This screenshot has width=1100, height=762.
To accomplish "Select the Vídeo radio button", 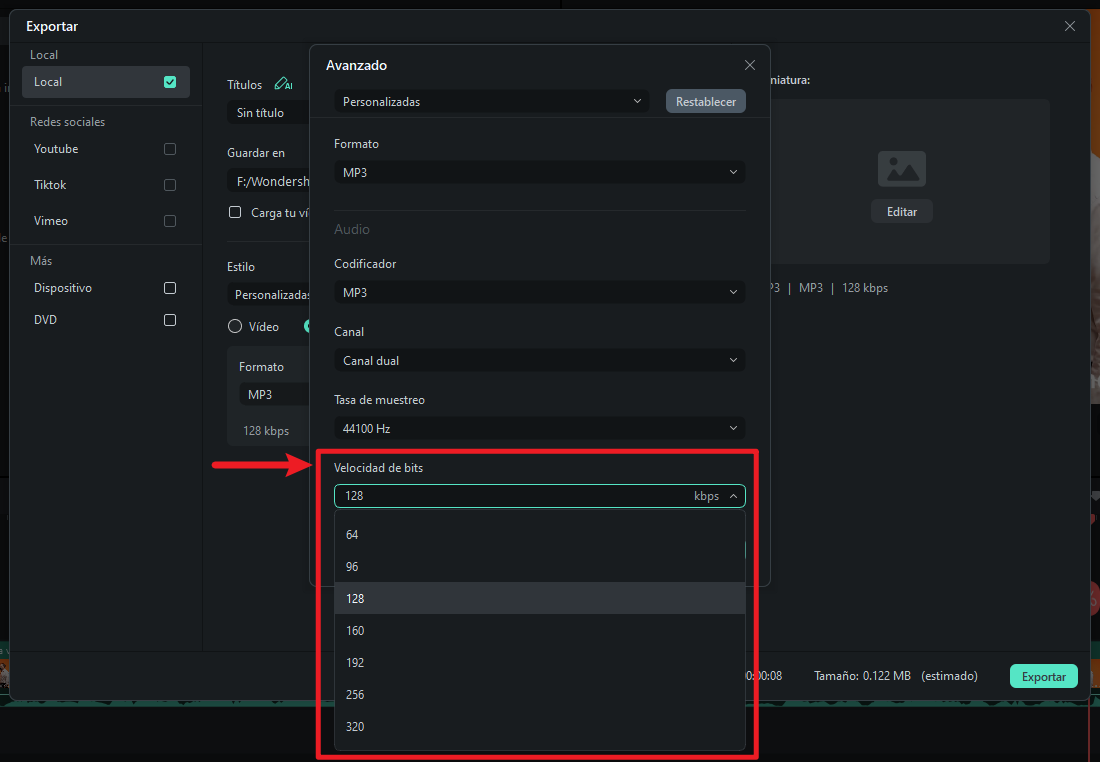I will 235,326.
